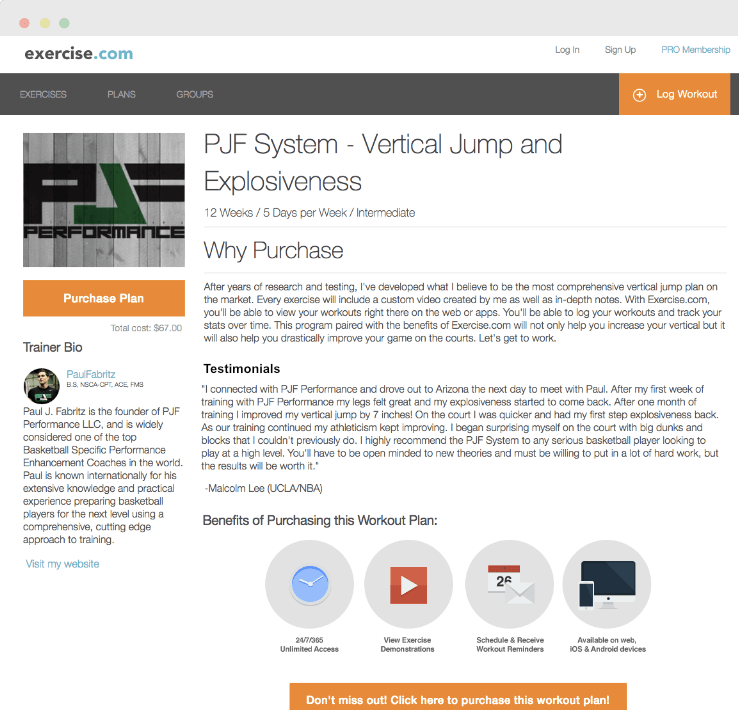Click the Trainer Bio heading
The height and width of the screenshot is (710, 739).
tap(53, 347)
